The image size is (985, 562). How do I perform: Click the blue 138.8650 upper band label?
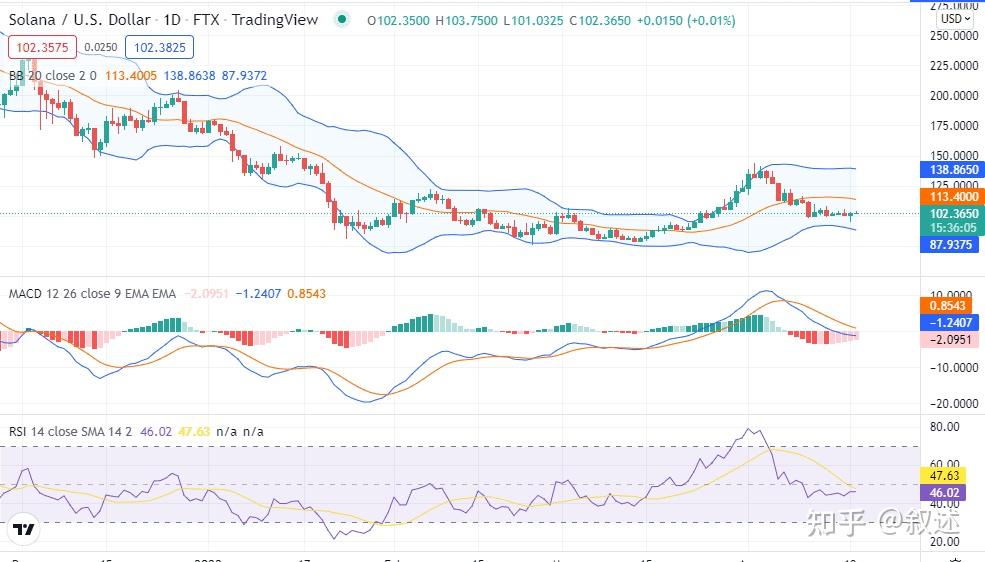tap(950, 170)
